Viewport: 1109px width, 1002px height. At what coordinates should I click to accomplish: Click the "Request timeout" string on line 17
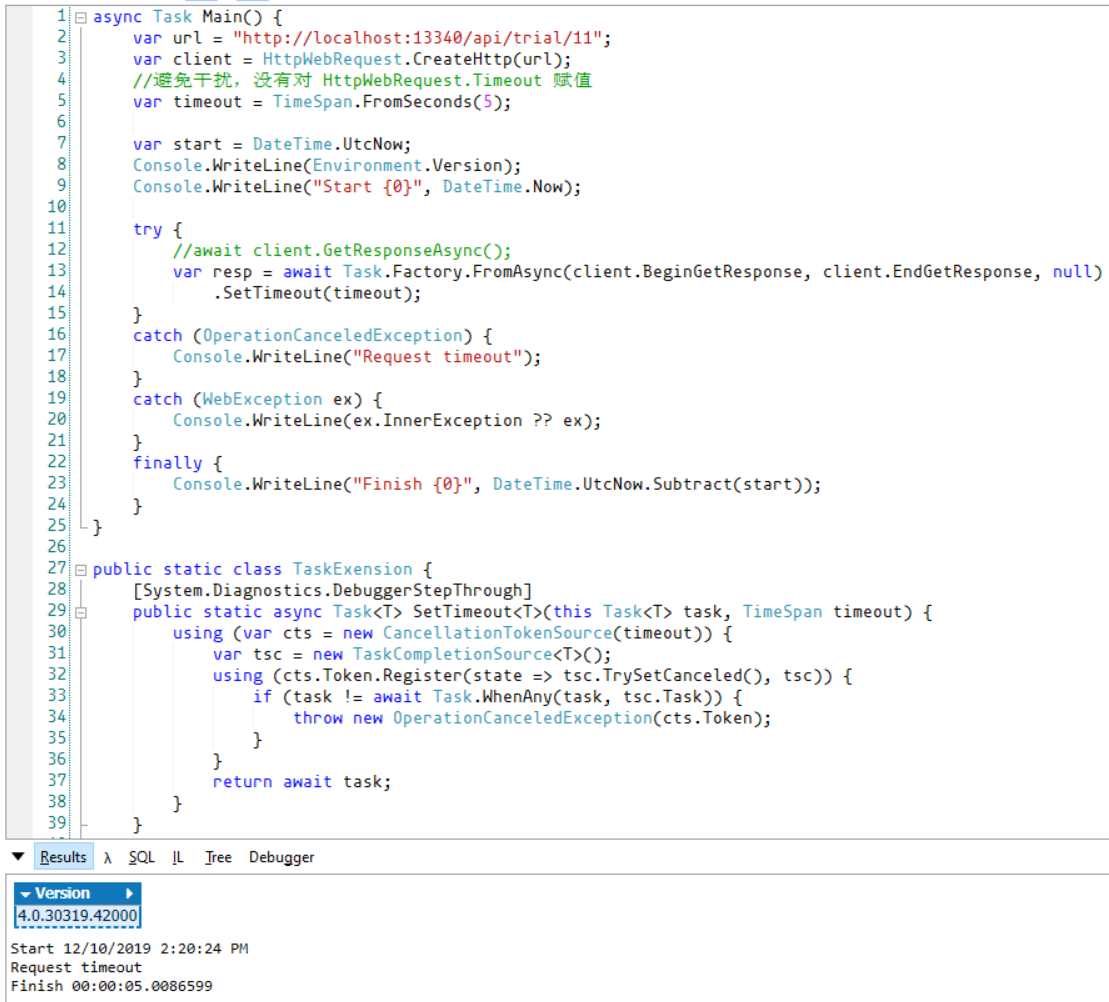(437, 356)
